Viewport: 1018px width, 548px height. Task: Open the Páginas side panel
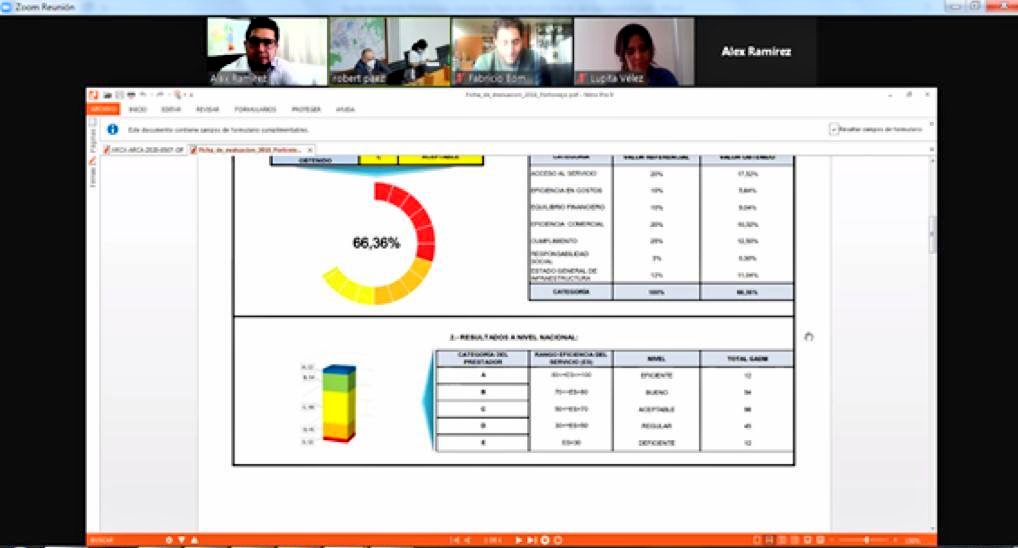pyautogui.click(x=93, y=137)
